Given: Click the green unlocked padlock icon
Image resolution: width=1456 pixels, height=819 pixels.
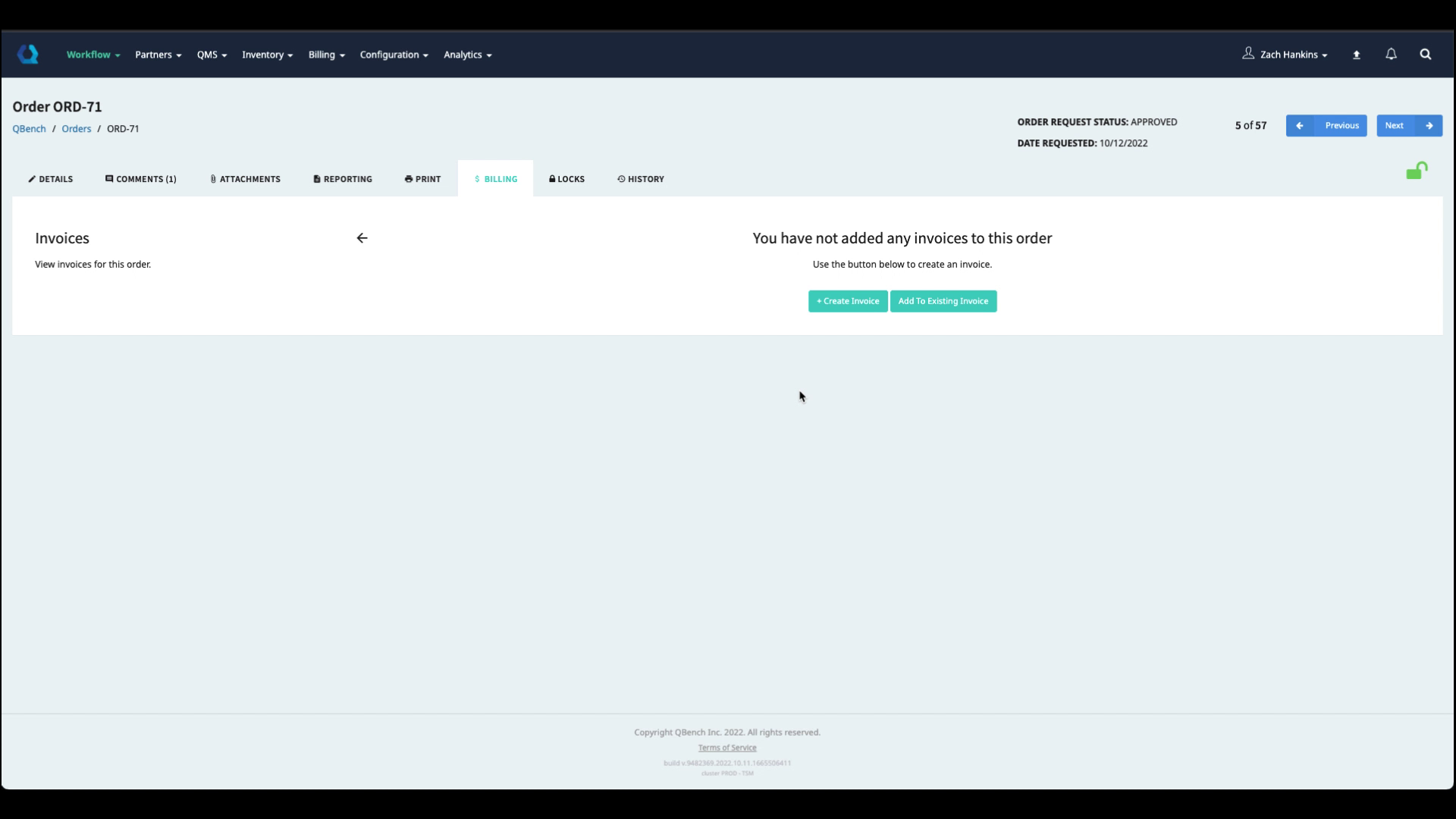Looking at the screenshot, I should [x=1416, y=171].
